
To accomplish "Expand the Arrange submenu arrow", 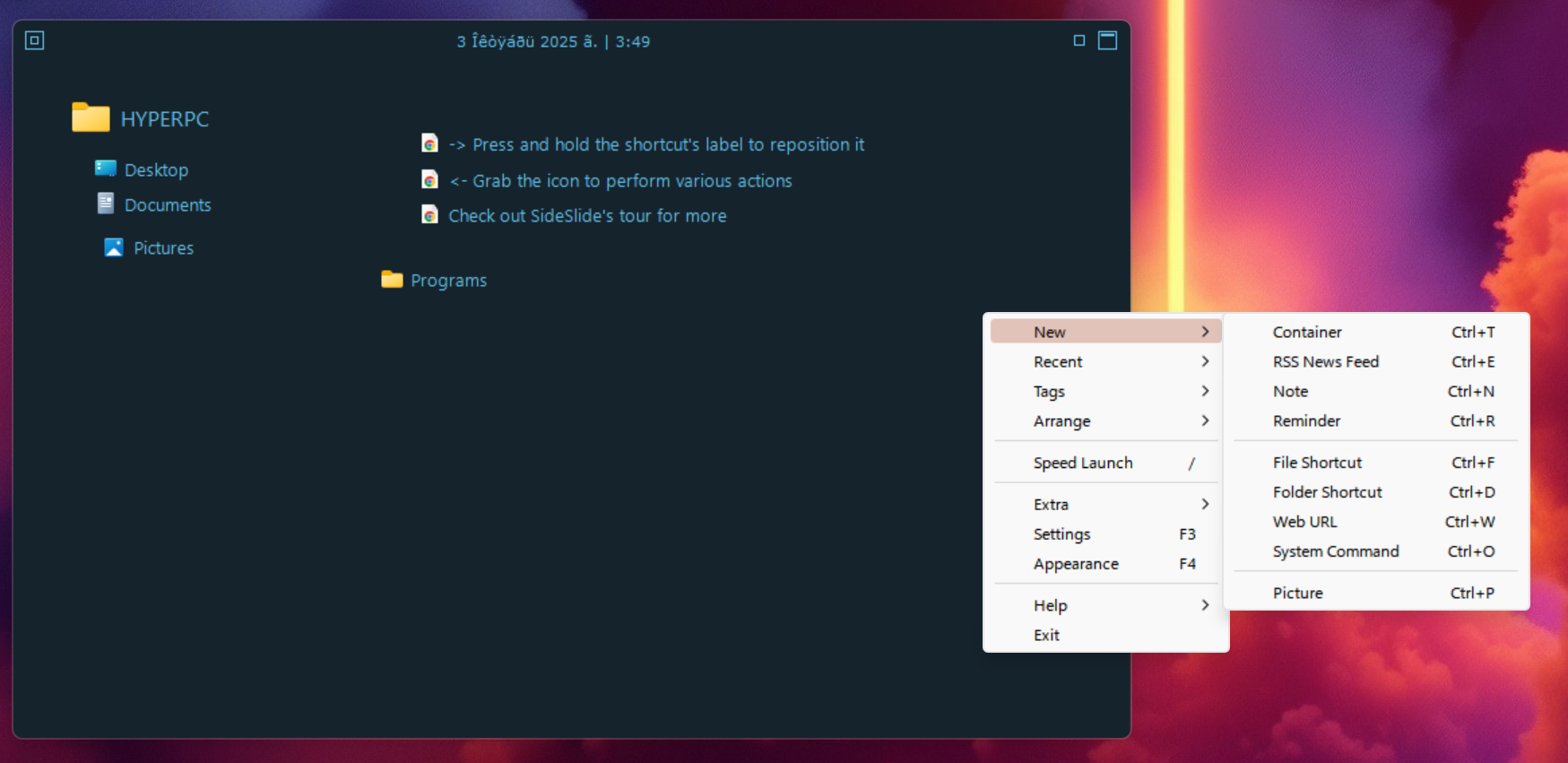I will click(x=1205, y=421).
